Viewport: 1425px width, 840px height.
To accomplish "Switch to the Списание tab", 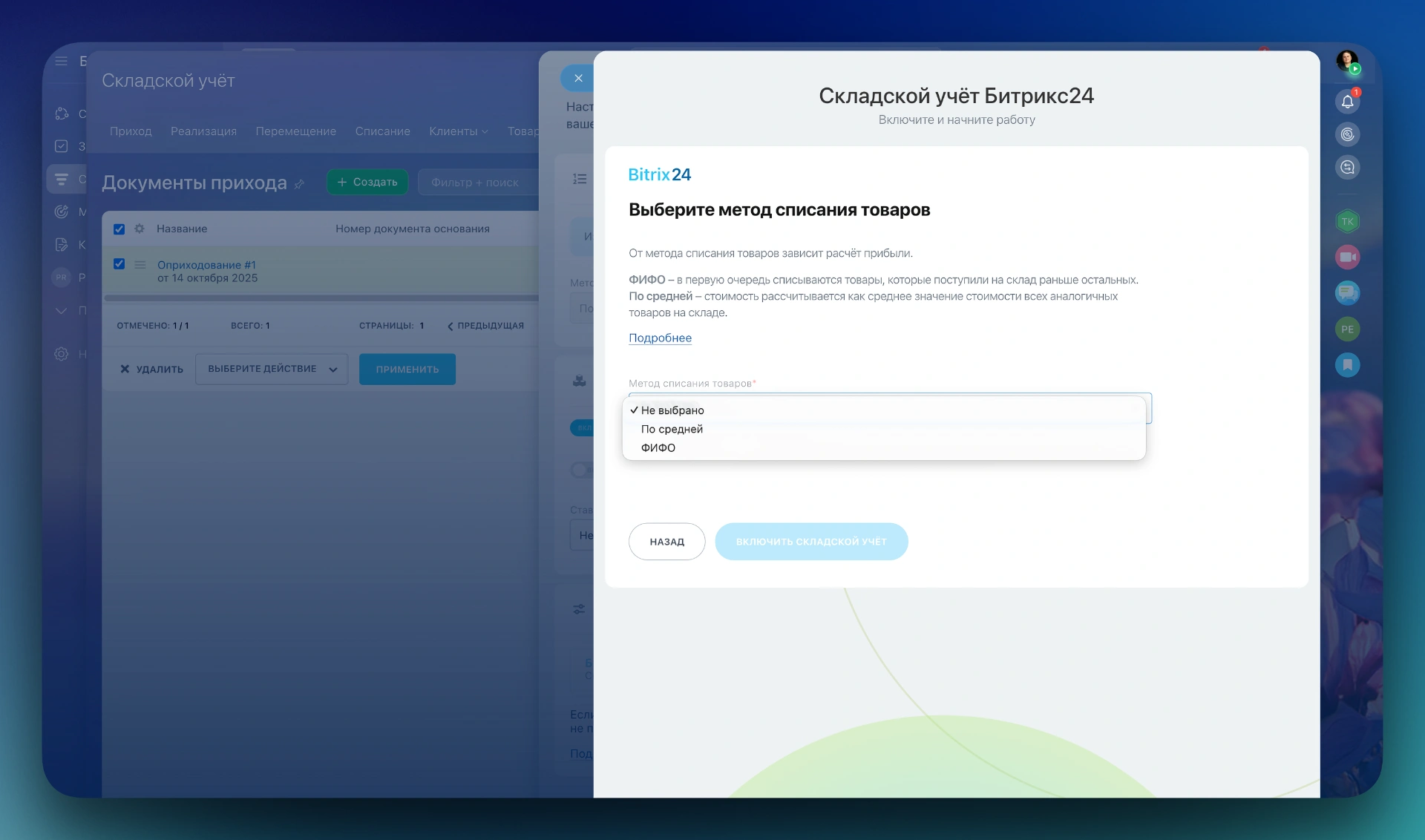I will (382, 131).
